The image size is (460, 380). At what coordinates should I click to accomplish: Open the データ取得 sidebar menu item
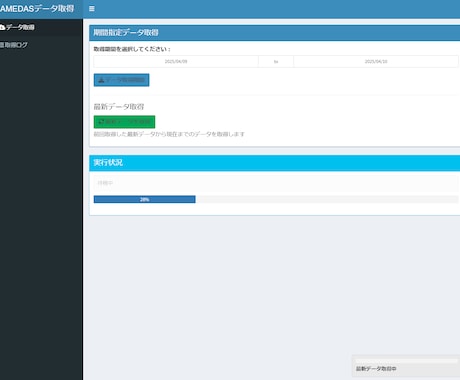pyautogui.click(x=41, y=27)
